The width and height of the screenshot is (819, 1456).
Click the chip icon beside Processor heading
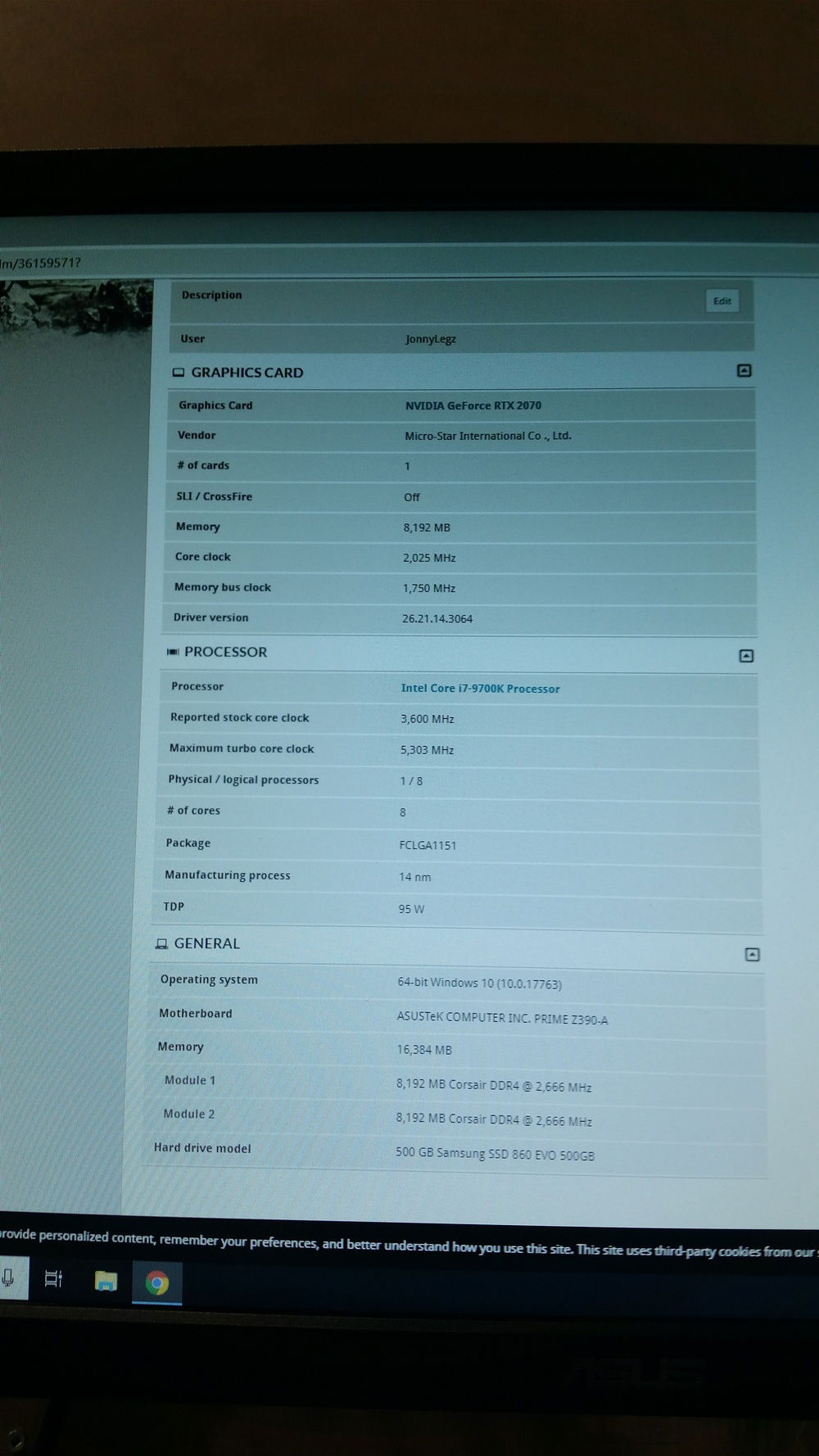[173, 652]
